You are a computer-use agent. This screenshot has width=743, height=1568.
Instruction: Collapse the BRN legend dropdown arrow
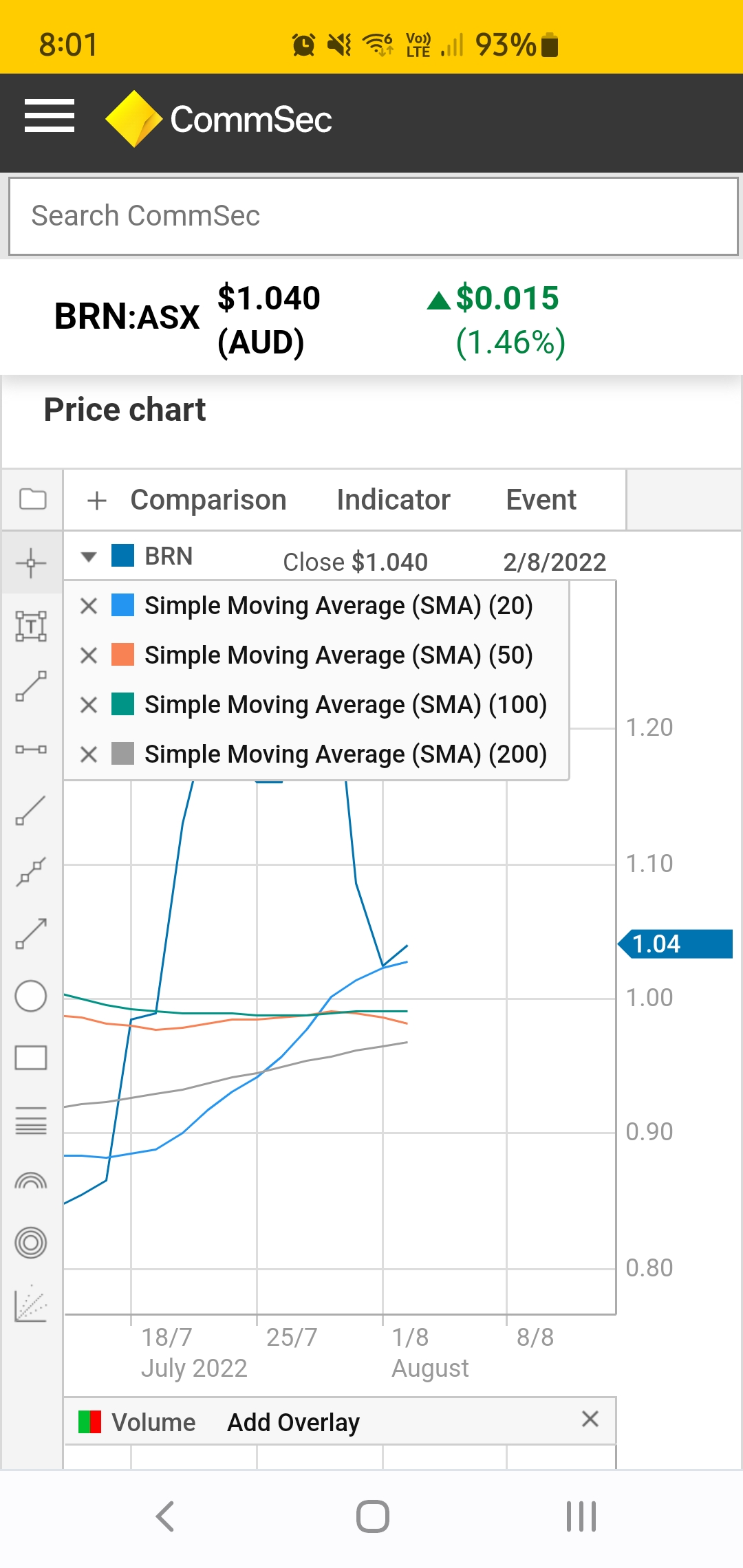89,556
